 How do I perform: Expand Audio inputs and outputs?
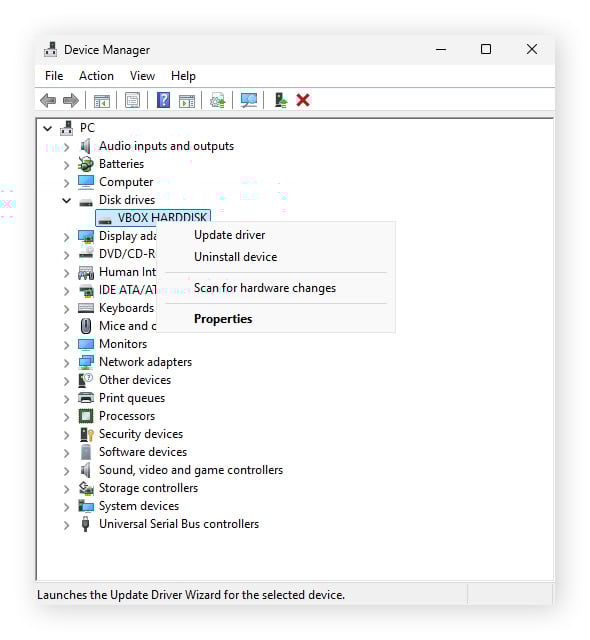pos(67,147)
